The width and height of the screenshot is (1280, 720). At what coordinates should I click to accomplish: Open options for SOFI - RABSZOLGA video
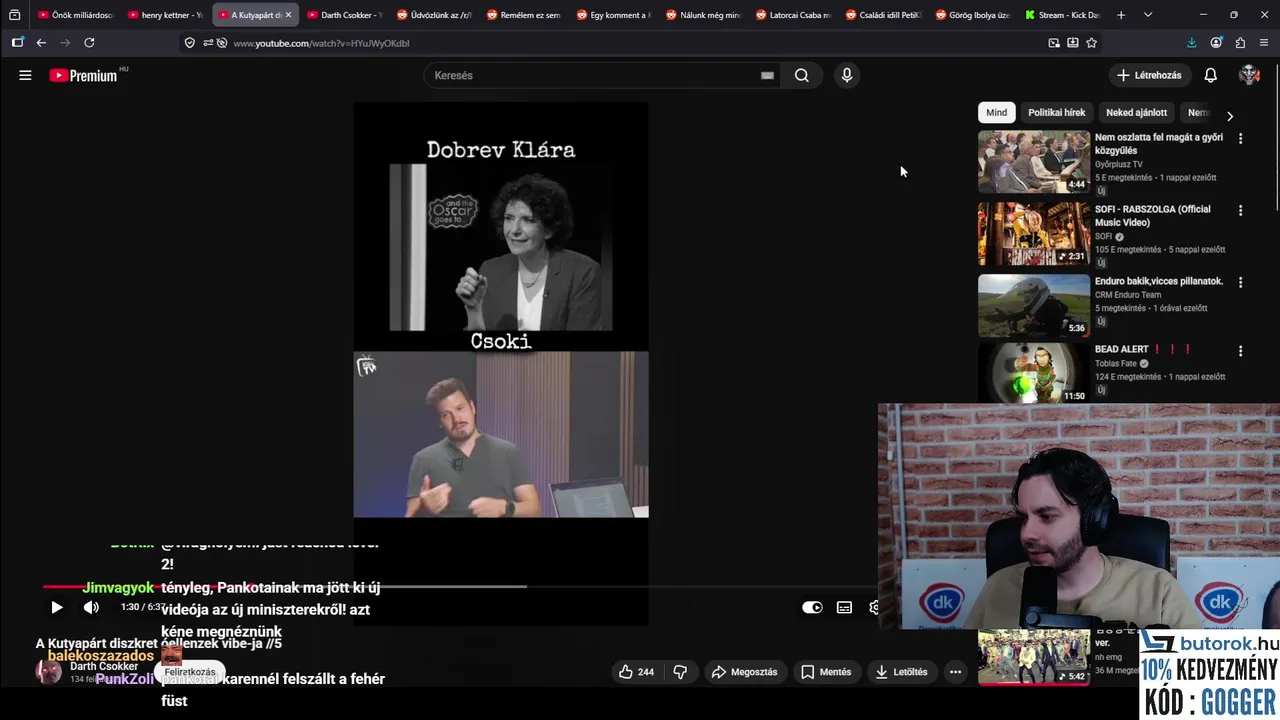1240,211
